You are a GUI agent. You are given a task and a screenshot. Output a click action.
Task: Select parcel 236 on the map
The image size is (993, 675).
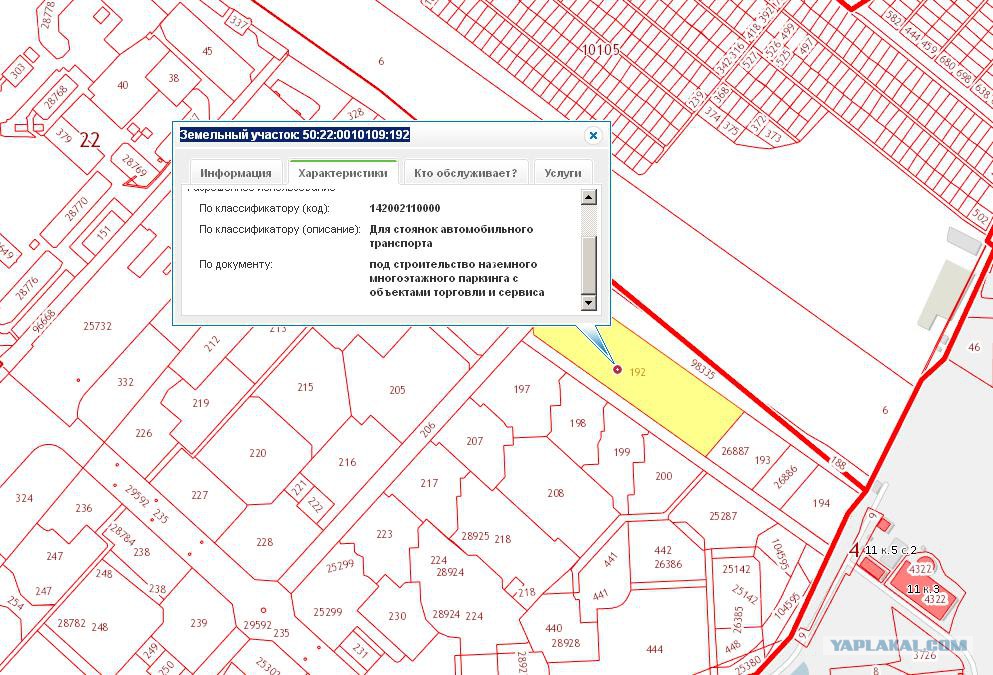[x=84, y=508]
